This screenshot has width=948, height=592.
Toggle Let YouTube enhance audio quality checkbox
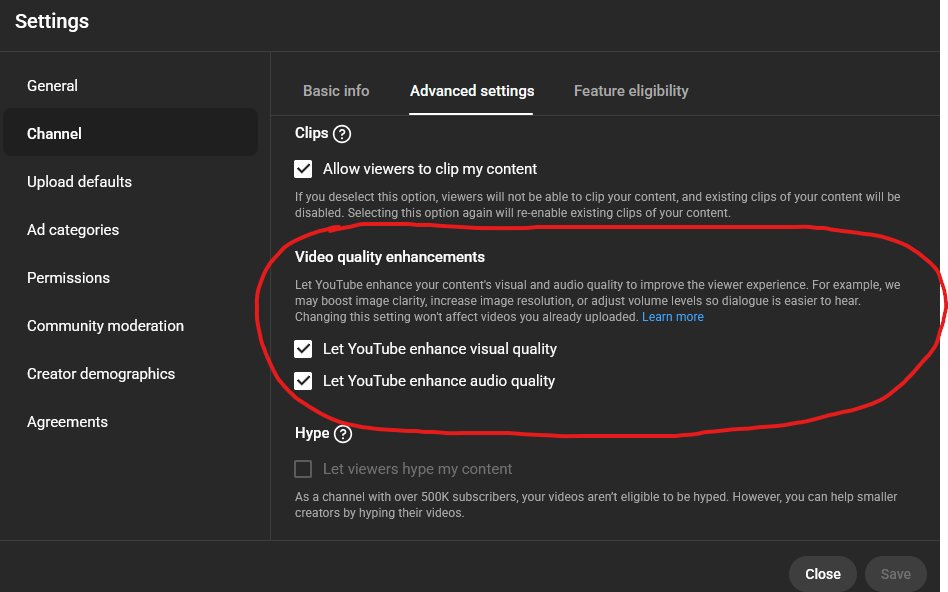pyautogui.click(x=303, y=381)
